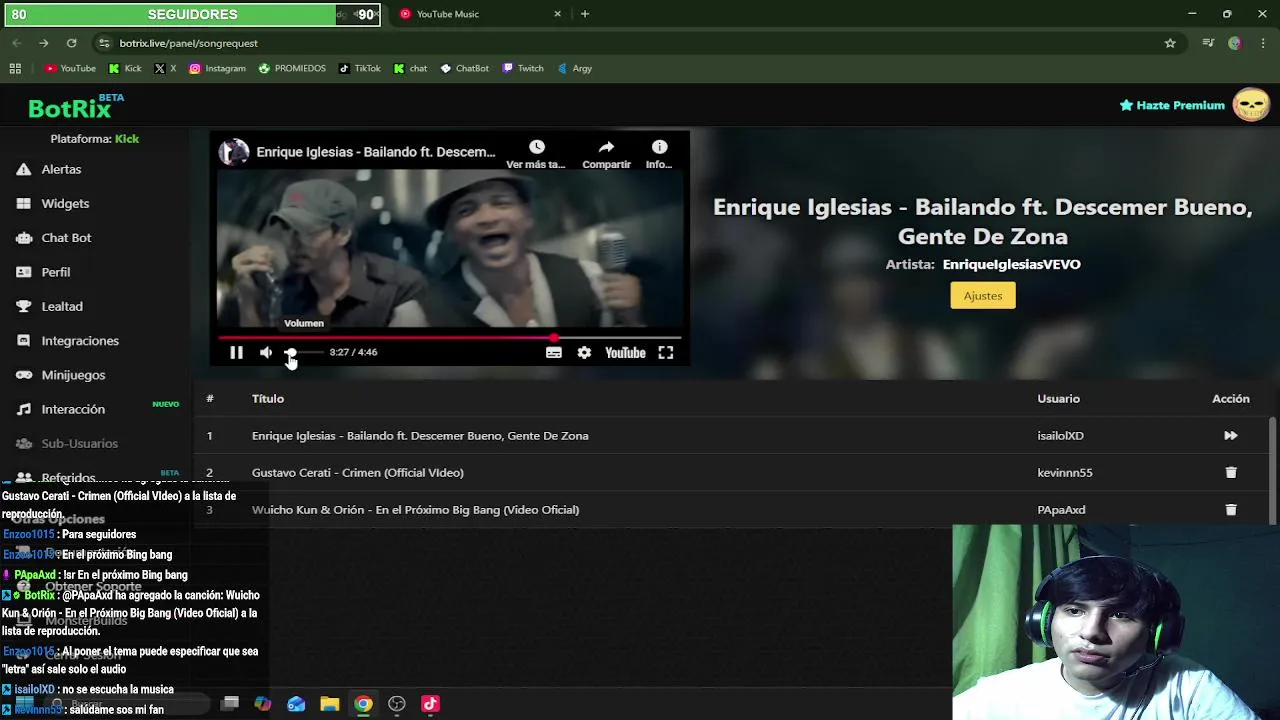
Task: Open the video player settings gear
Action: tap(584, 352)
